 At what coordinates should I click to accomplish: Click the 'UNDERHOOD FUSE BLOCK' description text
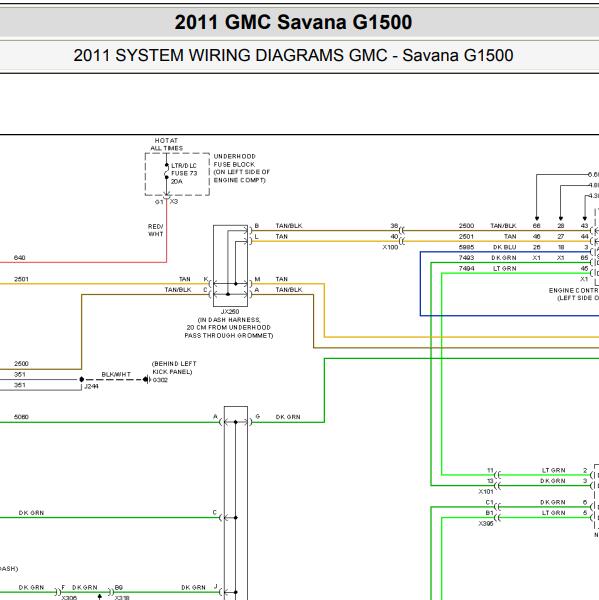[242, 168]
